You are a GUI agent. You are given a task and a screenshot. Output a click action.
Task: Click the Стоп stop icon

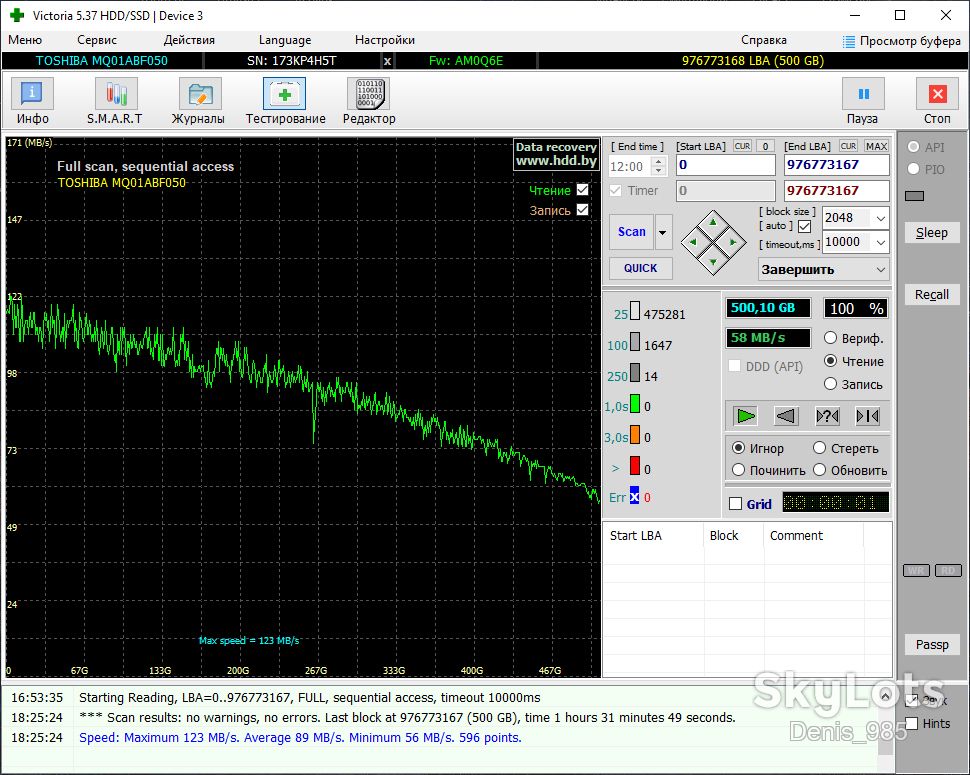[937, 94]
